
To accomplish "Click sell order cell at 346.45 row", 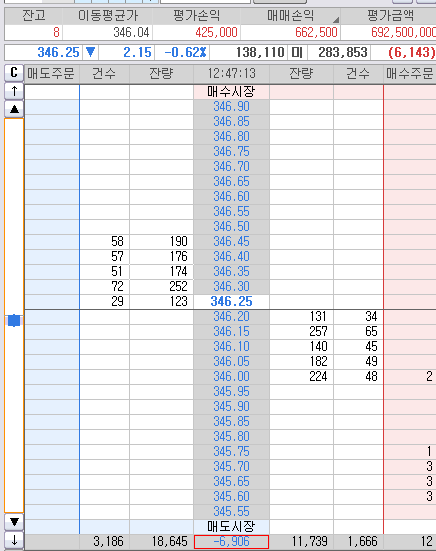I will click(x=52, y=241).
